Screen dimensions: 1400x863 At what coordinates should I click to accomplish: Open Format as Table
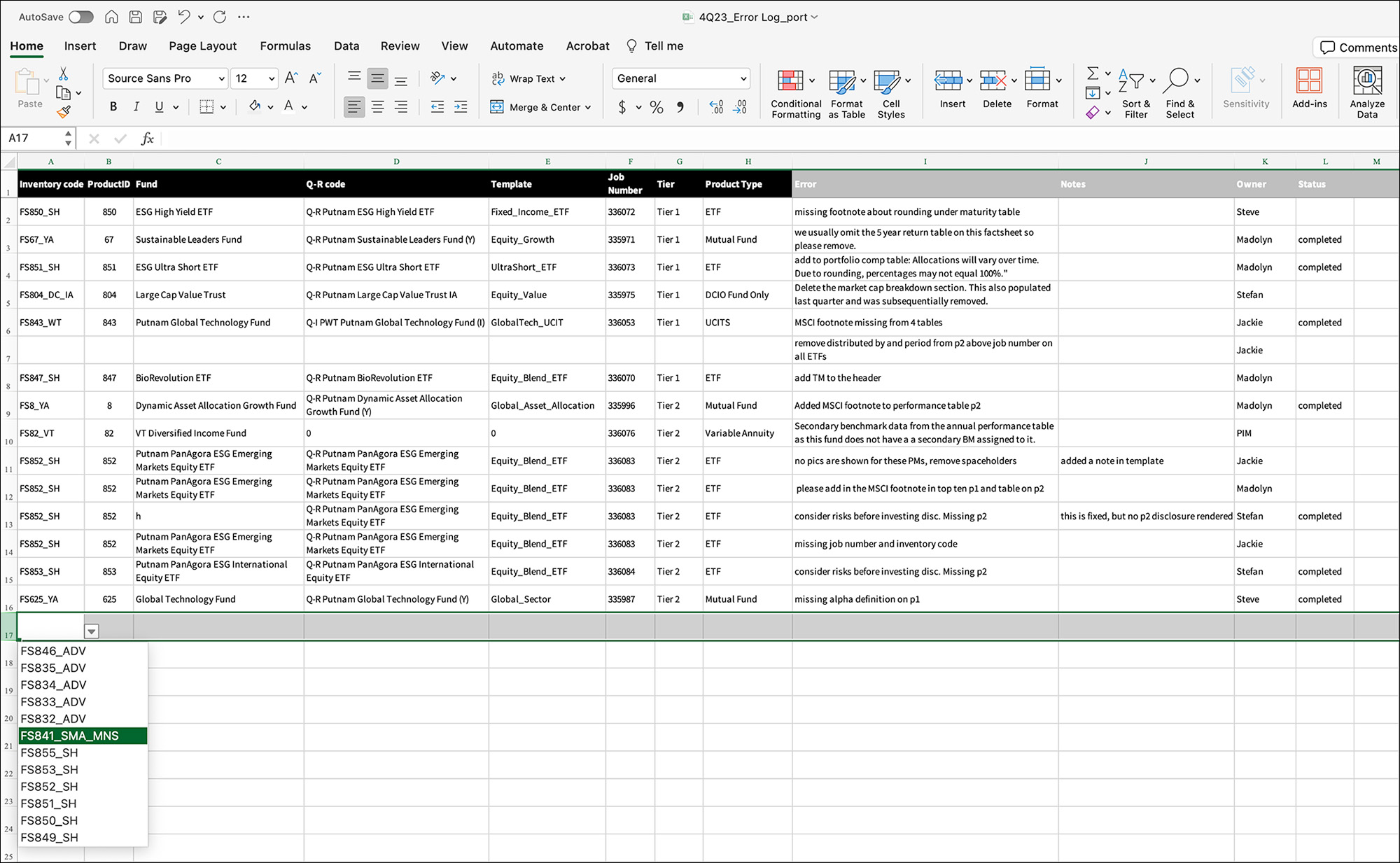point(842,81)
